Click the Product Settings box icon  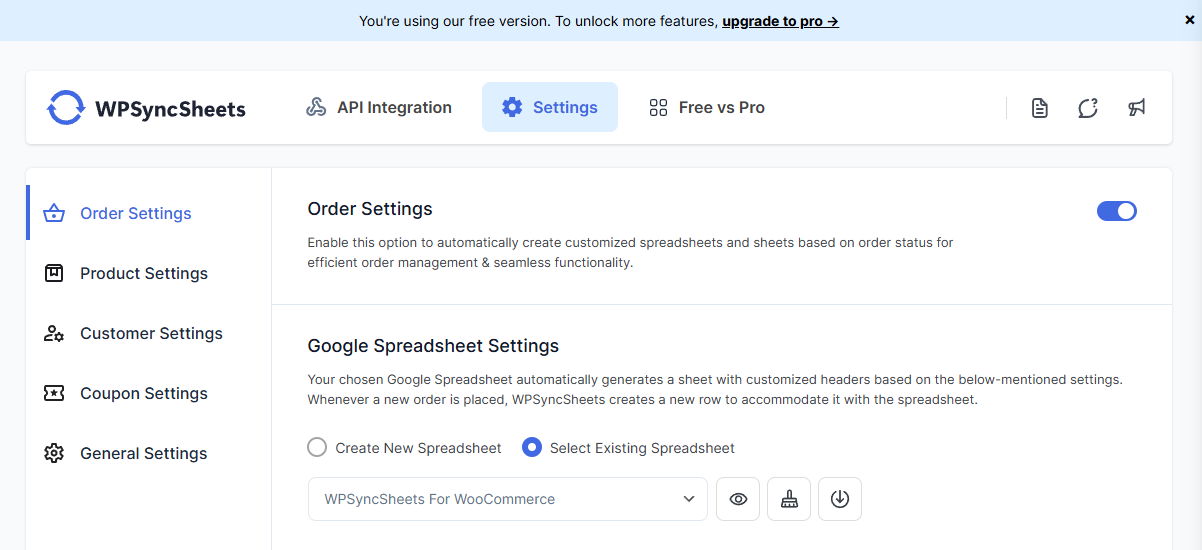54,273
